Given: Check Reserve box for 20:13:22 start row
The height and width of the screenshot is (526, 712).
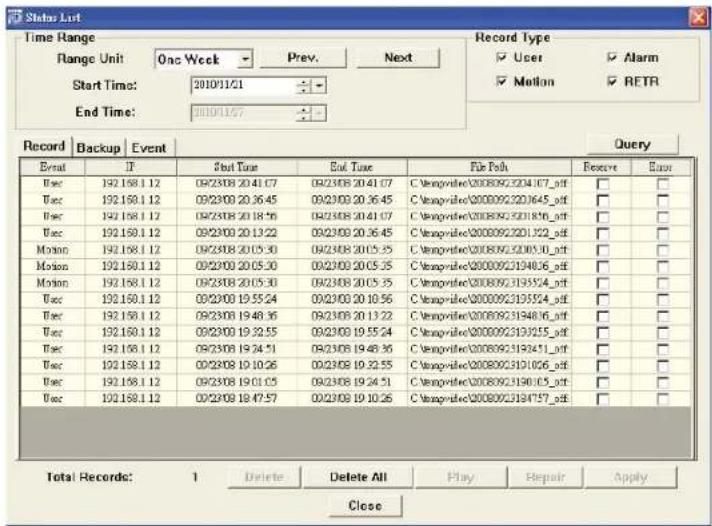Looking at the screenshot, I should tap(603, 233).
